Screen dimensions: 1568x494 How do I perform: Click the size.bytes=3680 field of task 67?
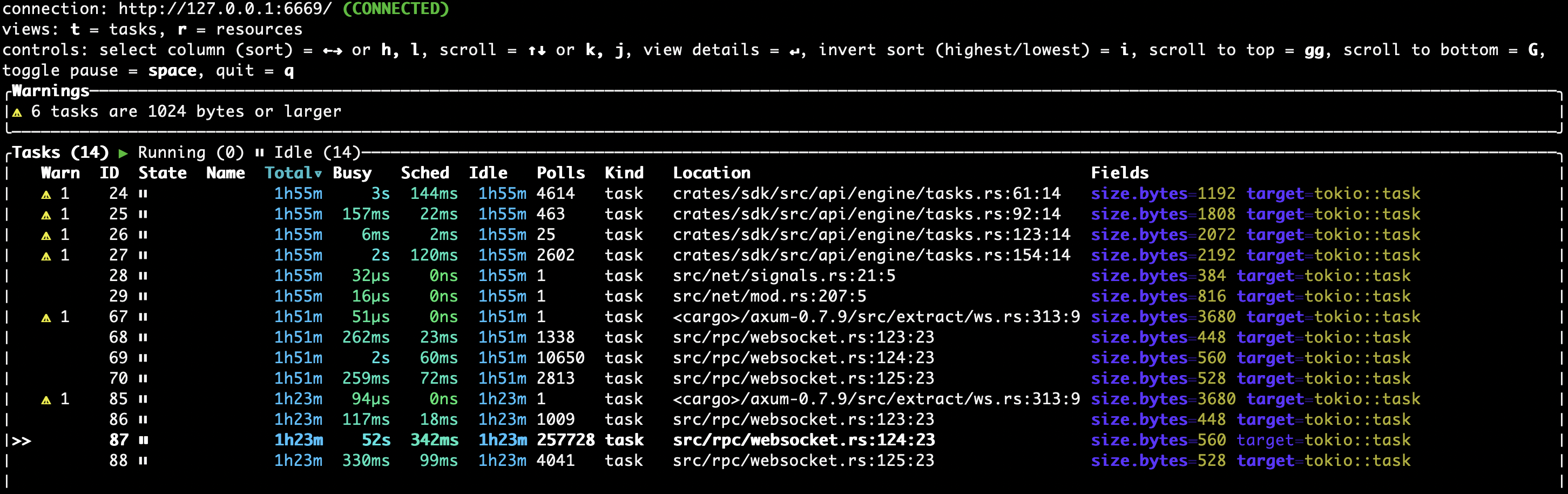pyautogui.click(x=1163, y=317)
